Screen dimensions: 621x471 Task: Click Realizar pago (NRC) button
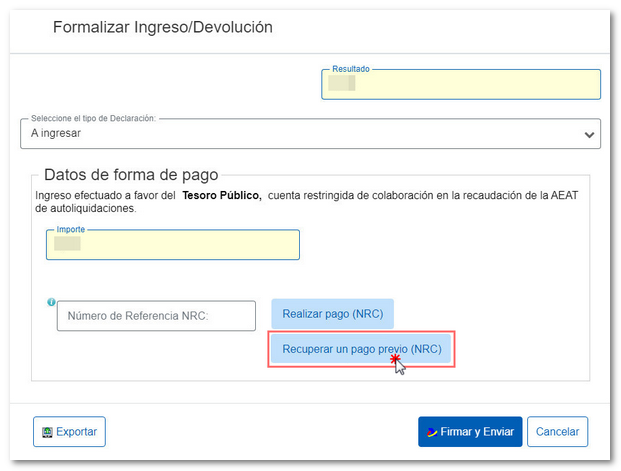pos(332,314)
